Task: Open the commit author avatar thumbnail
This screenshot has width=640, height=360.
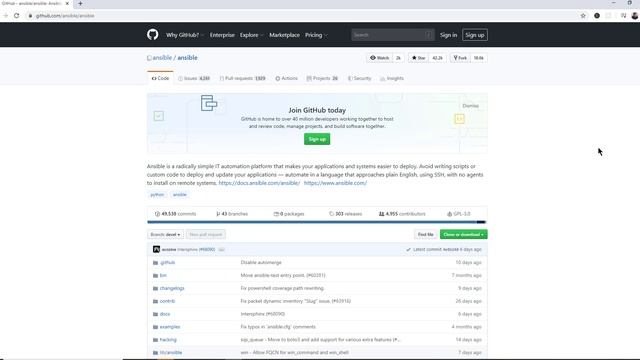Action: (x=156, y=249)
